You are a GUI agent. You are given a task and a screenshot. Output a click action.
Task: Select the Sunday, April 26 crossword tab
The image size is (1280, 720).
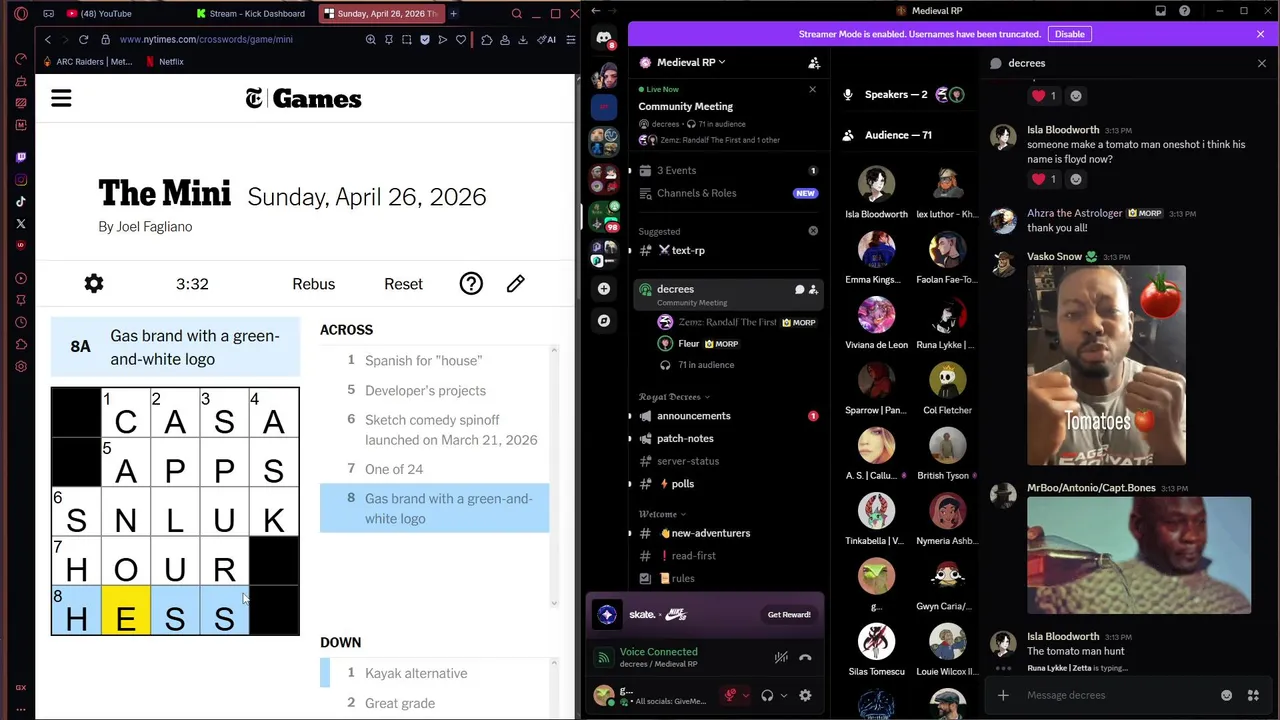[381, 14]
